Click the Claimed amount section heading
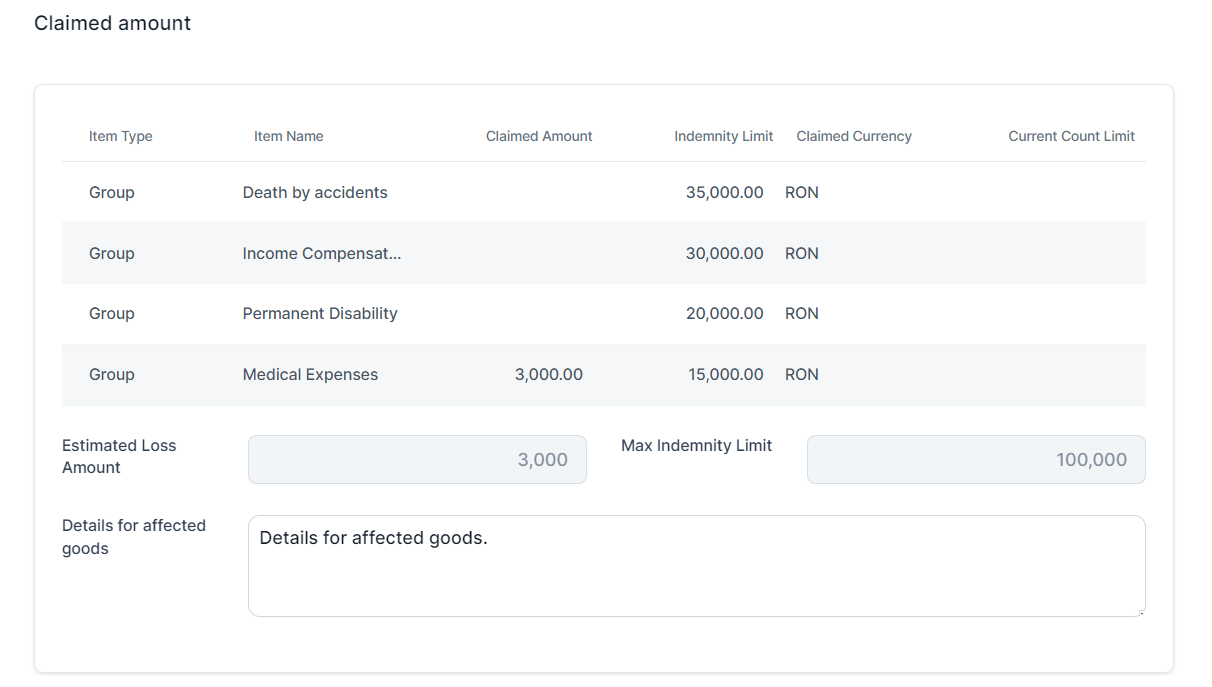 (112, 23)
